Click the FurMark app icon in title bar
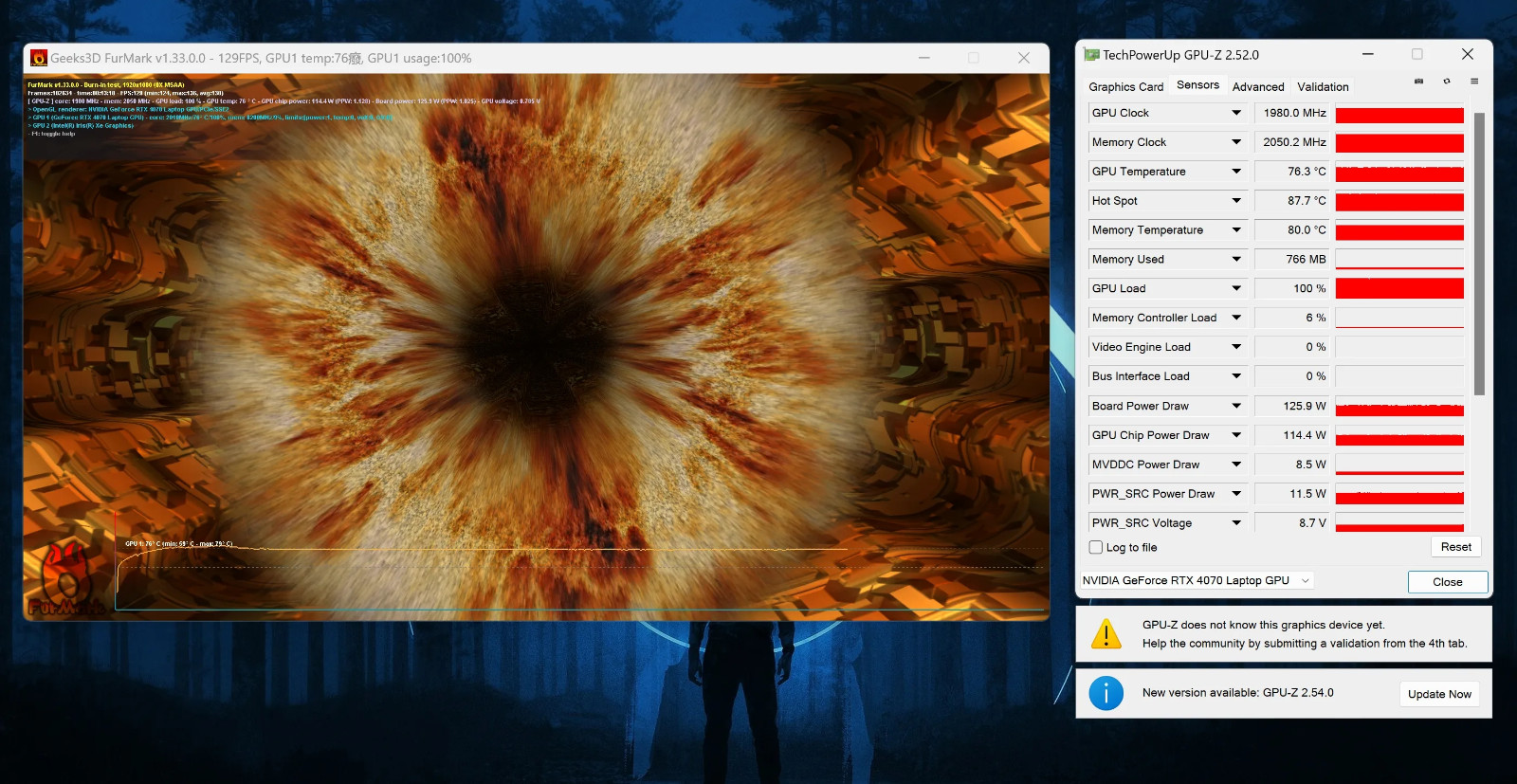Viewport: 1517px width, 784px height. pyautogui.click(x=39, y=58)
